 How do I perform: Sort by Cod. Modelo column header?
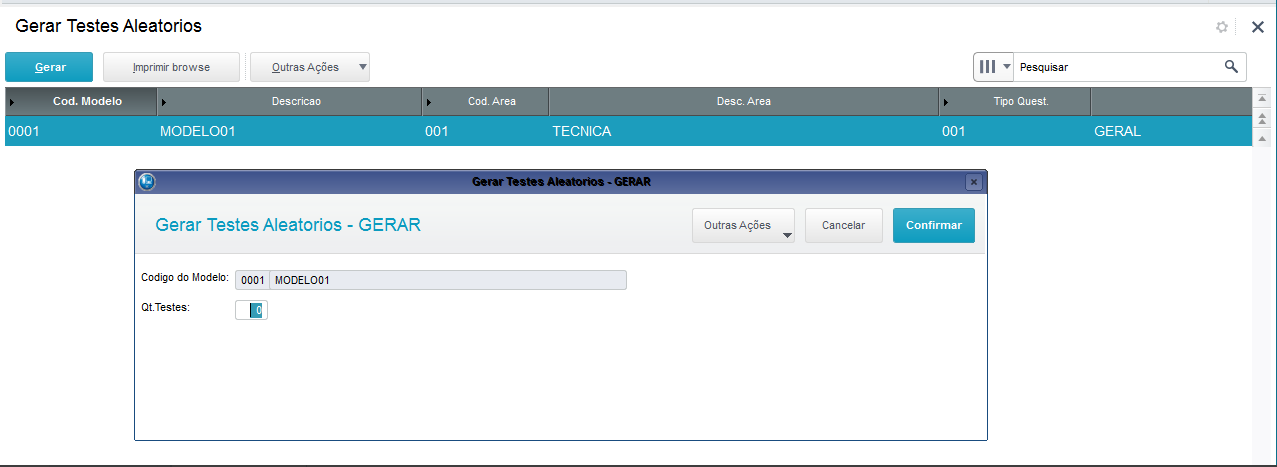81,101
